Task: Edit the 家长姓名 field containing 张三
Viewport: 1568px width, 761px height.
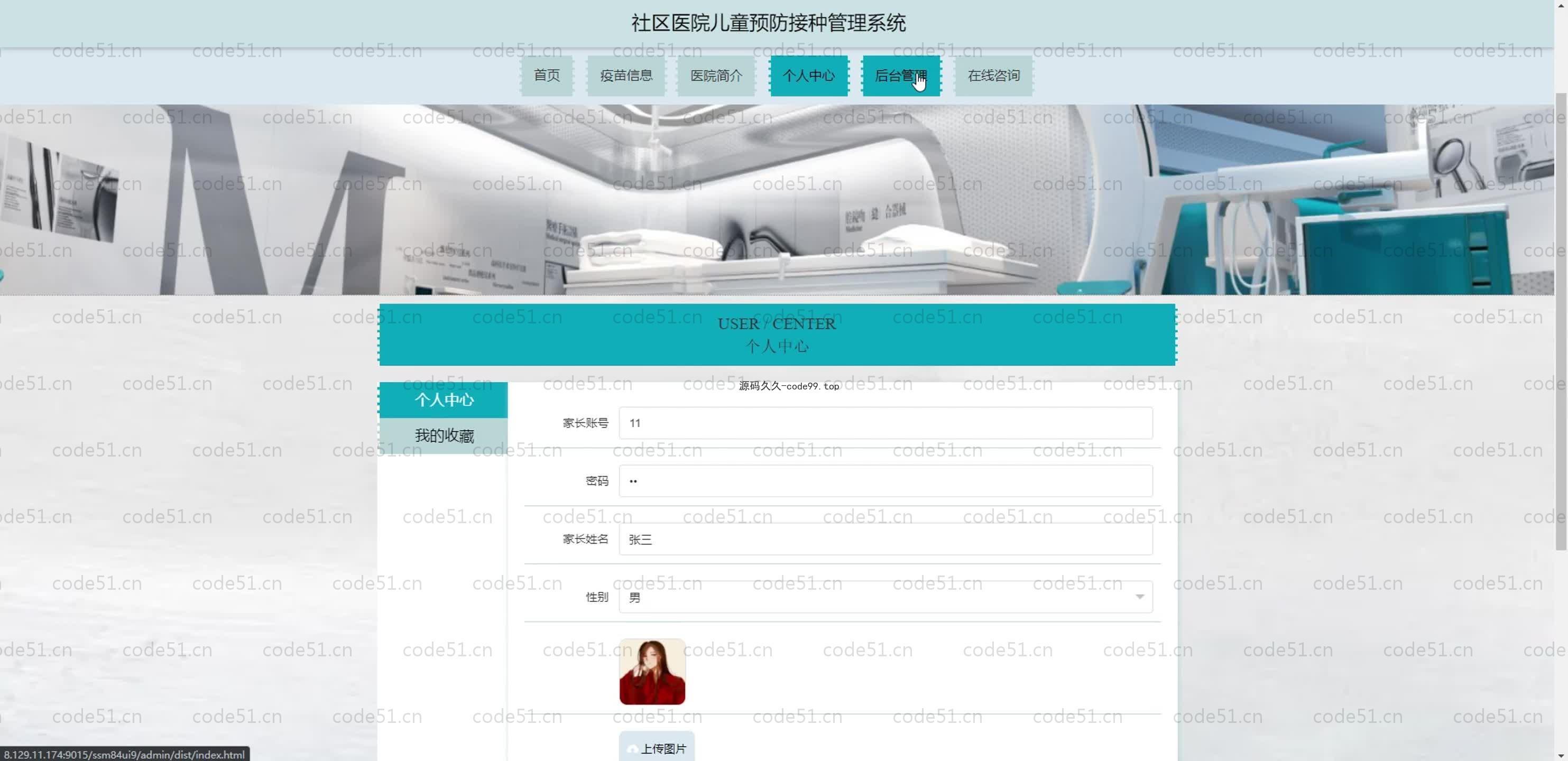Action: [886, 539]
